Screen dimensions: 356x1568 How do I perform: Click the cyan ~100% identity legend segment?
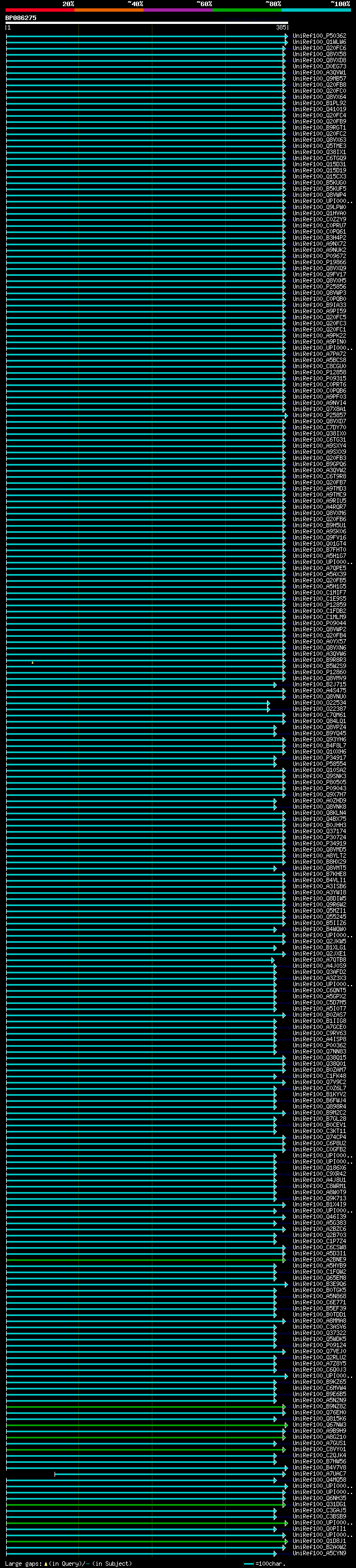click(x=317, y=10)
